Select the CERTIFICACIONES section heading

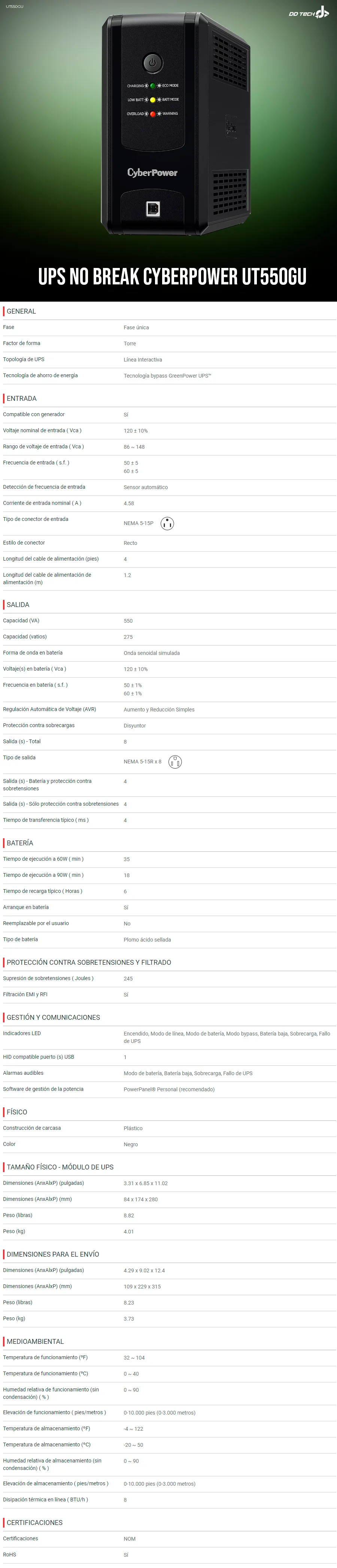(x=34, y=1522)
